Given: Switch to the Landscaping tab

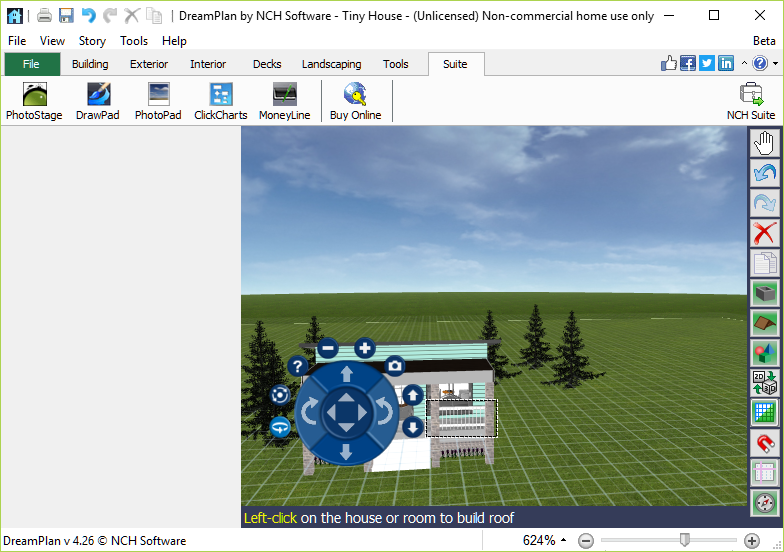Looking at the screenshot, I should point(331,64).
